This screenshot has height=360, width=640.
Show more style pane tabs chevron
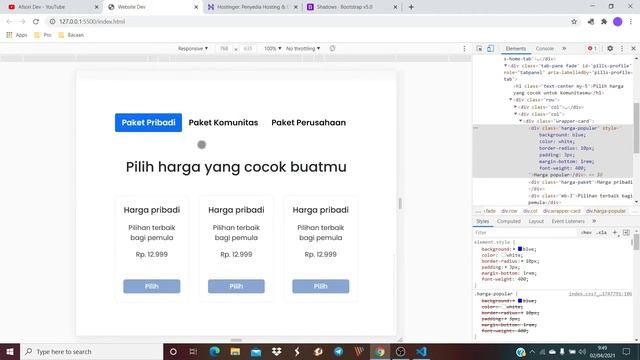(594, 221)
